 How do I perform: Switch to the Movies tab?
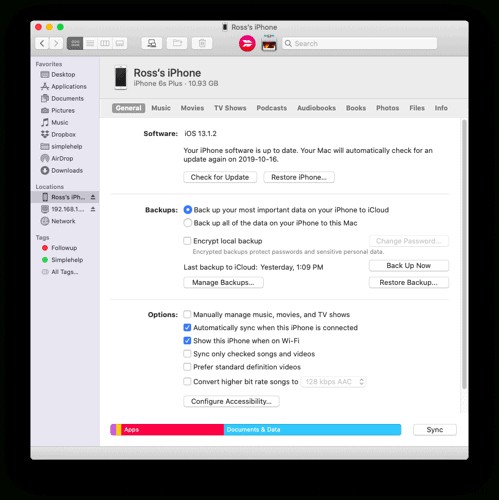point(192,108)
